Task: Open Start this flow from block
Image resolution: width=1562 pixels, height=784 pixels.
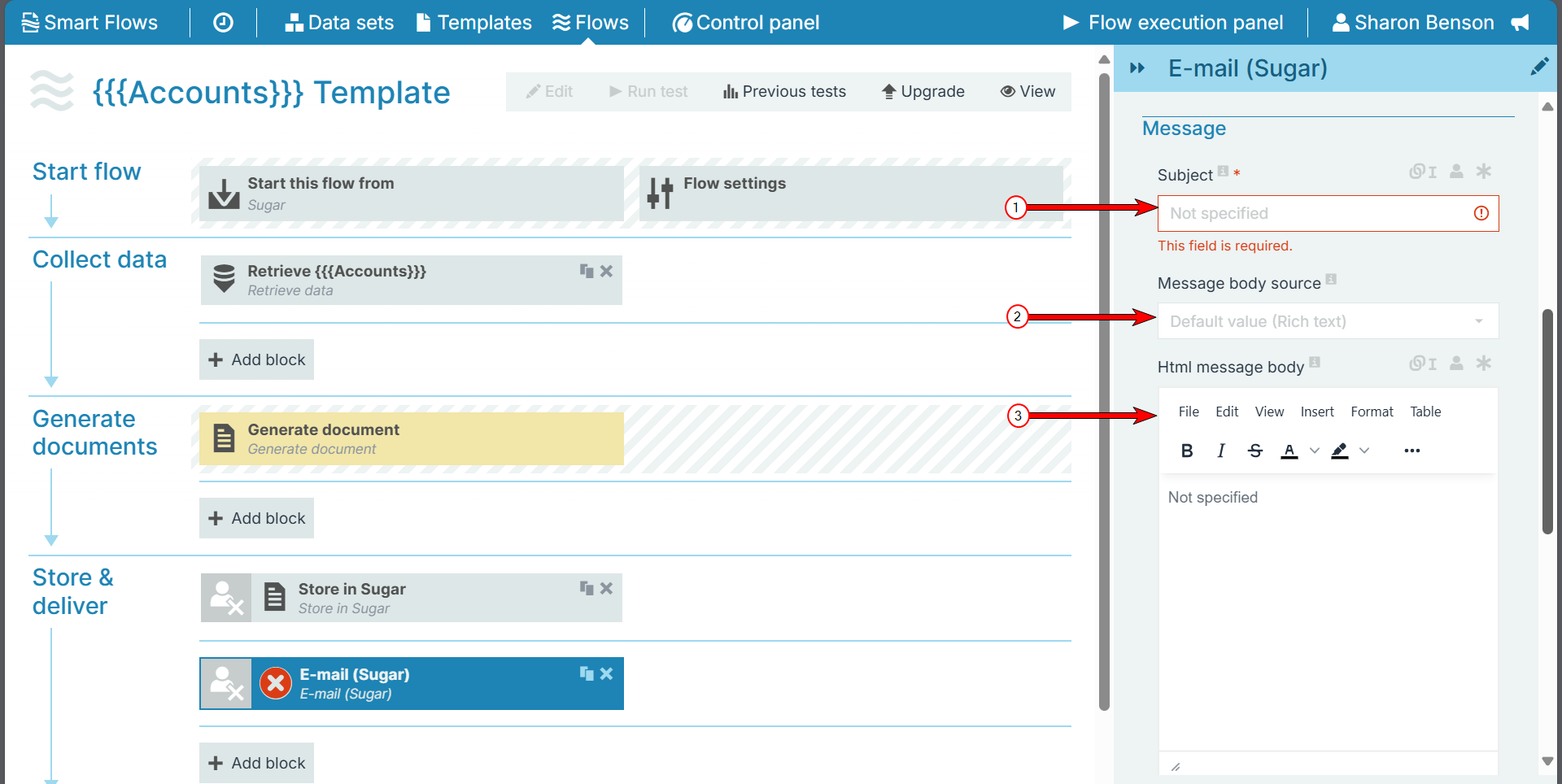Action: click(x=412, y=194)
